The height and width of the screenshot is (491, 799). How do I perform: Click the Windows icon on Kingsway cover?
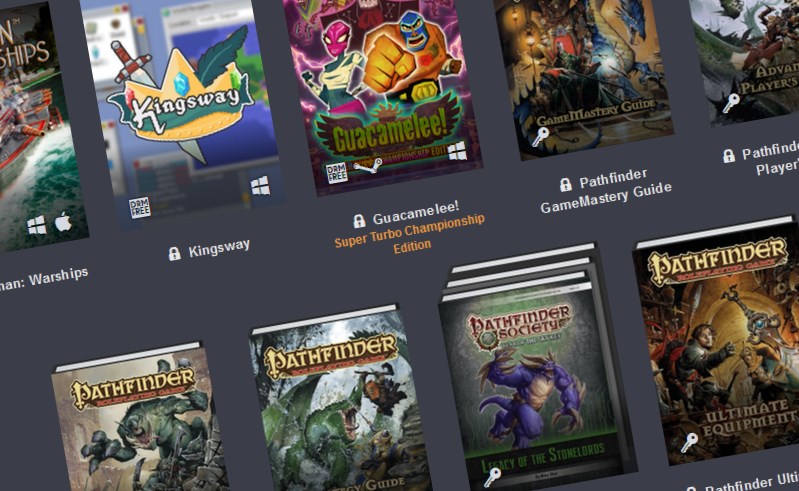point(260,185)
